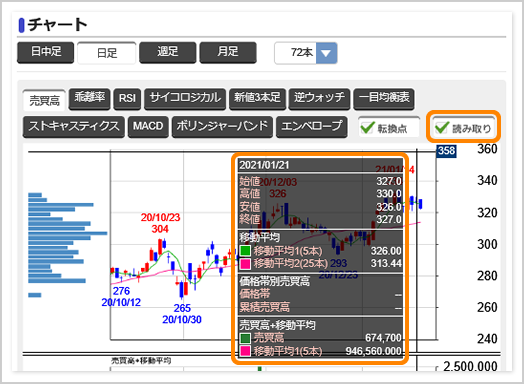
Task: Click the green 移動平均1(5本) color swatch
Action: click(x=245, y=251)
